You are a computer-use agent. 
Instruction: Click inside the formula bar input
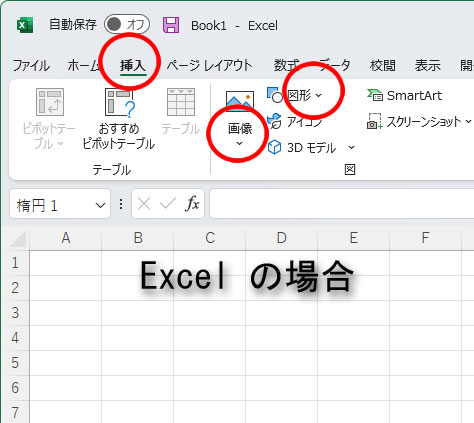click(342, 204)
